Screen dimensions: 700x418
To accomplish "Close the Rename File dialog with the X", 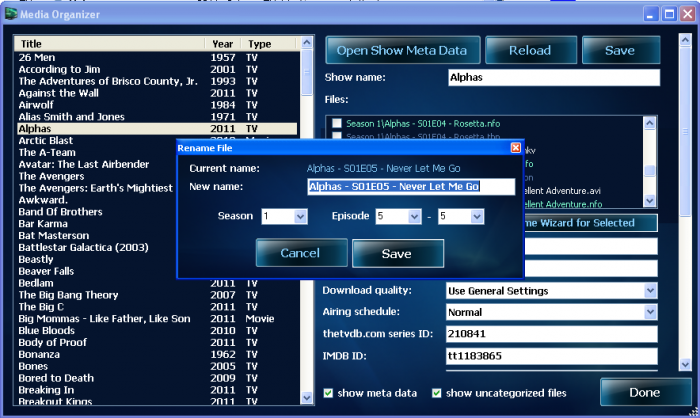I will tap(516, 148).
